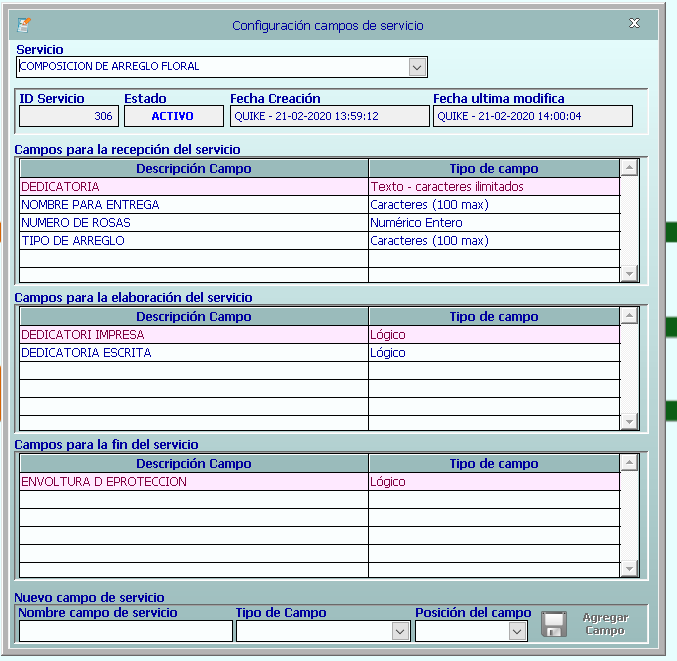Expand the Posición del campo dropdown
This screenshot has width=677, height=661.
[517, 632]
